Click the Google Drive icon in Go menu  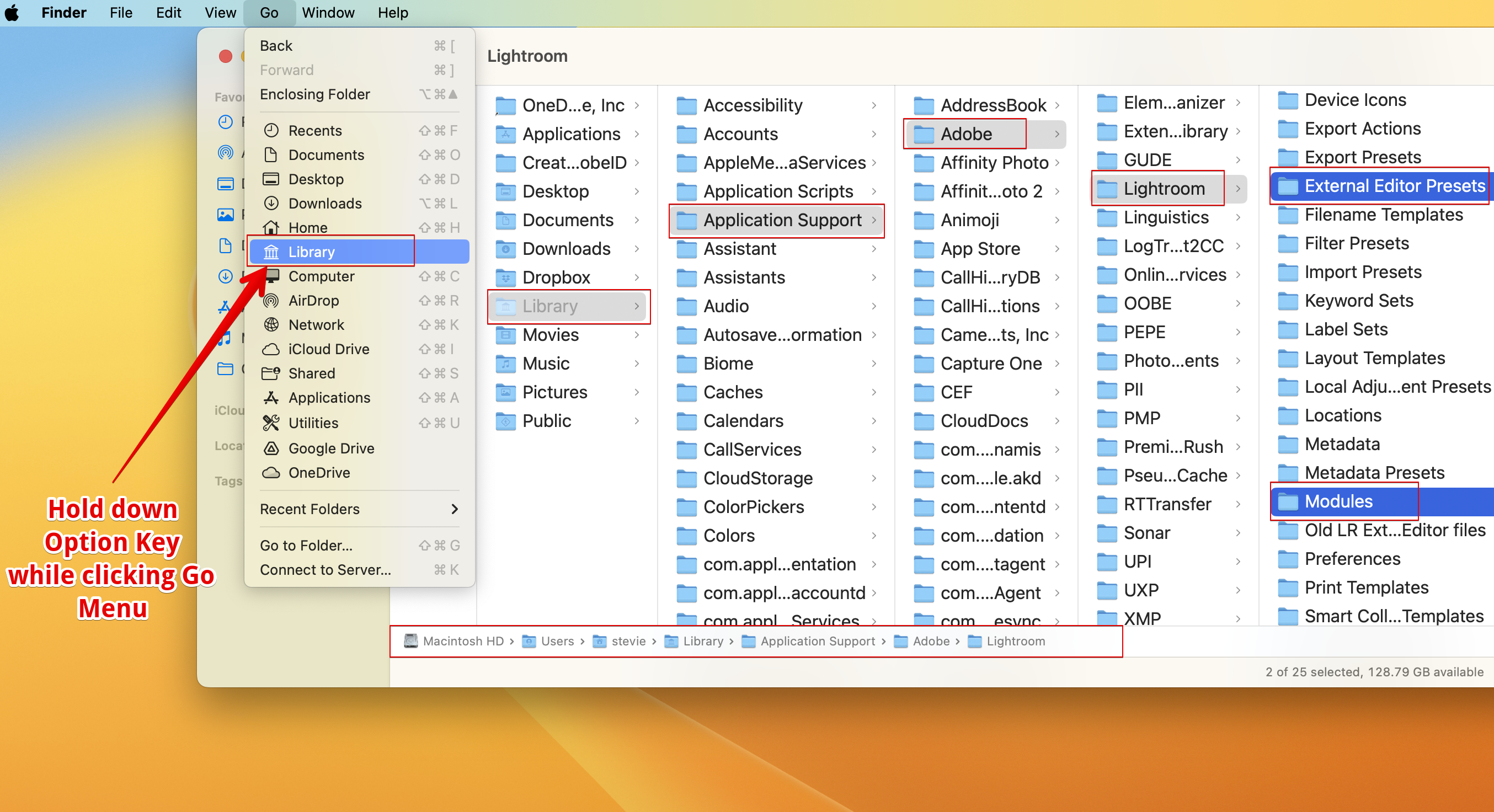click(271, 448)
